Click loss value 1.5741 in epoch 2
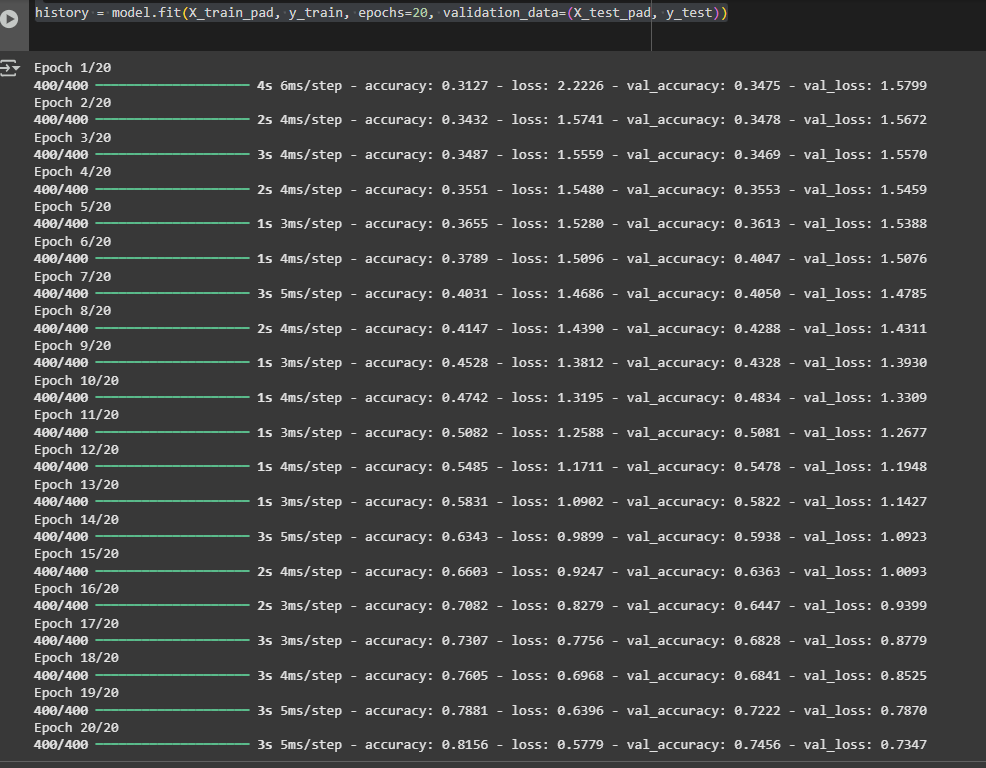This screenshot has height=768, width=986. [x=580, y=120]
